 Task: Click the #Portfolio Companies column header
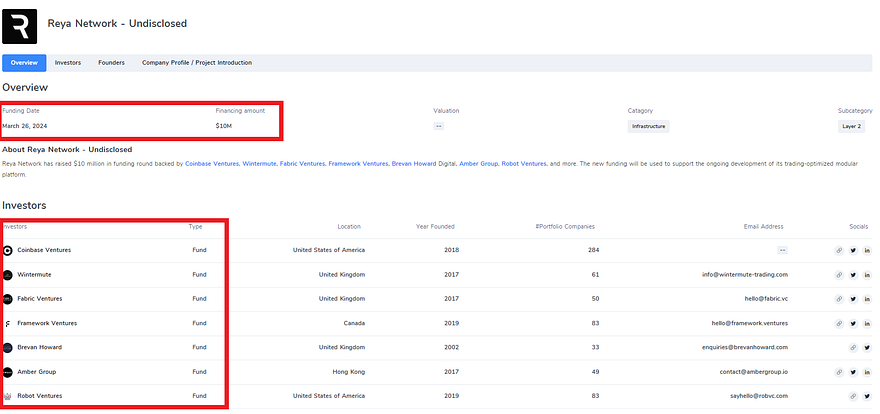coord(565,227)
